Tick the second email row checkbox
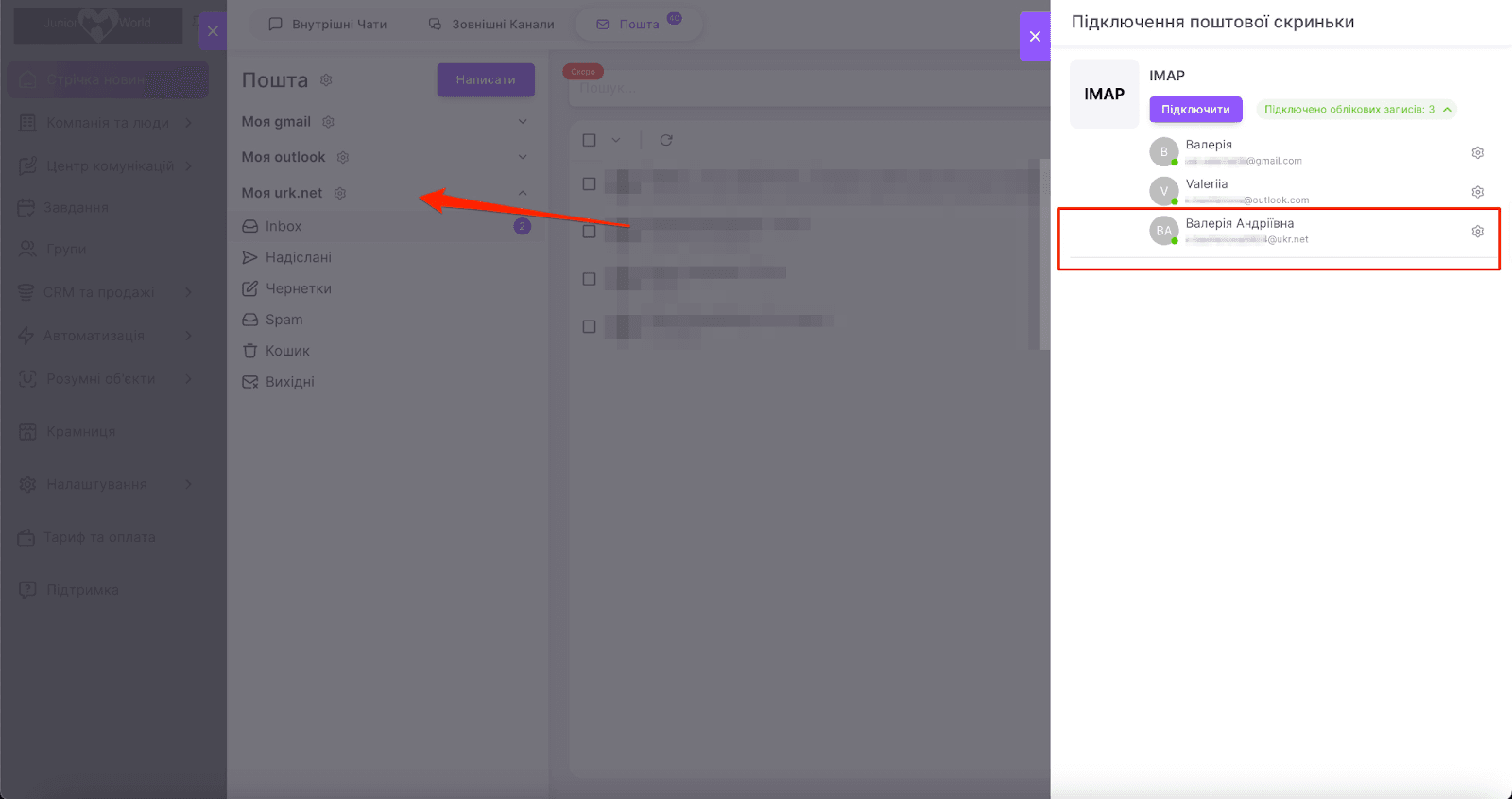This screenshot has width=1512, height=799. [590, 231]
